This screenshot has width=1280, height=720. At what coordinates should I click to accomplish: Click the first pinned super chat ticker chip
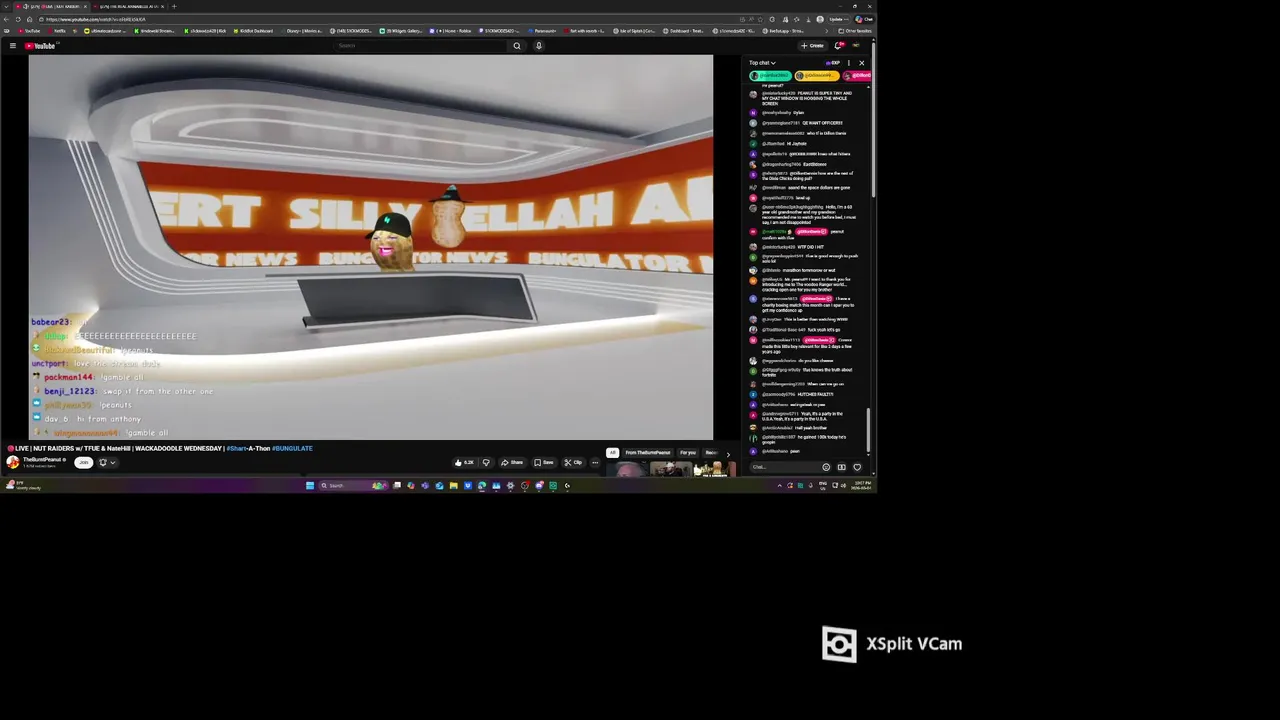pos(770,76)
